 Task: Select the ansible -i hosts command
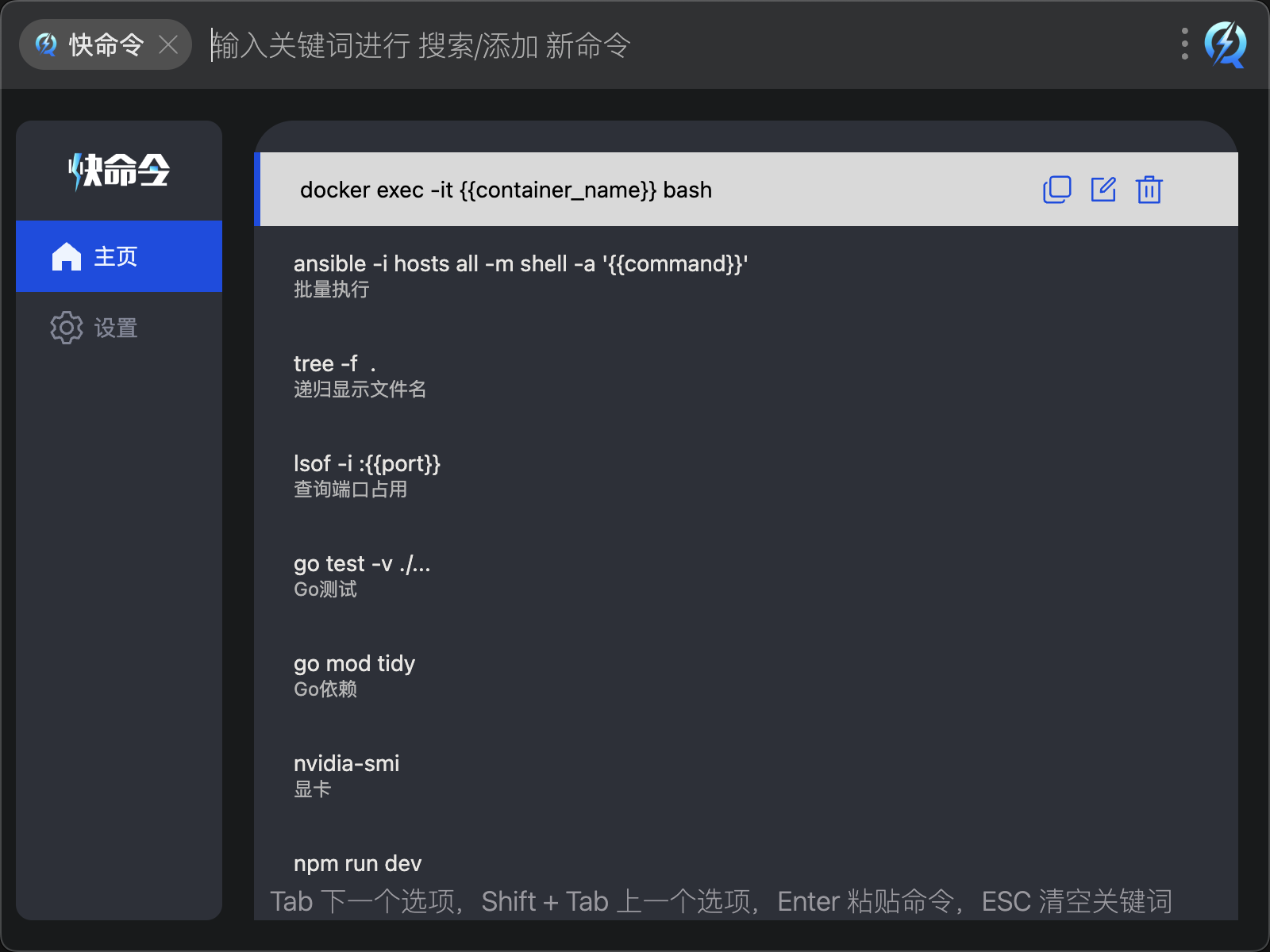pyautogui.click(x=746, y=276)
